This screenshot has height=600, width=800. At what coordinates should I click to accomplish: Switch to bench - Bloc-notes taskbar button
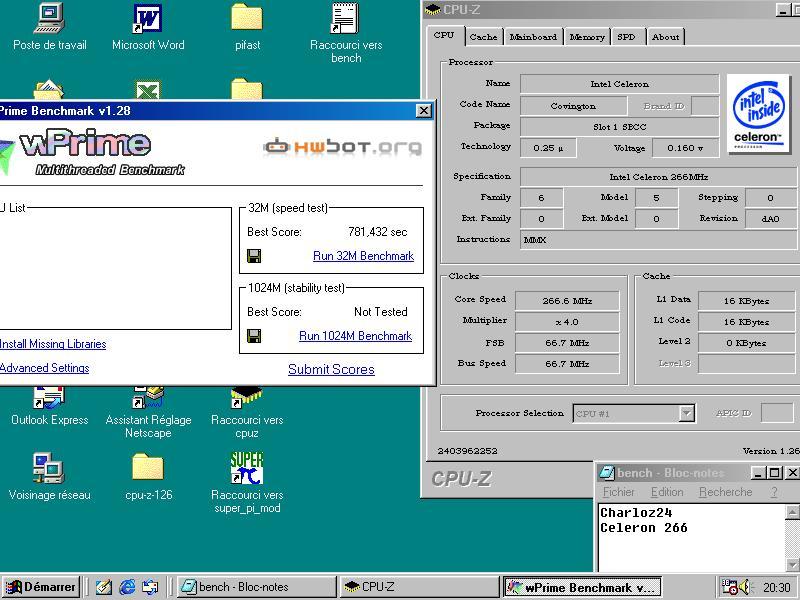coord(257,587)
